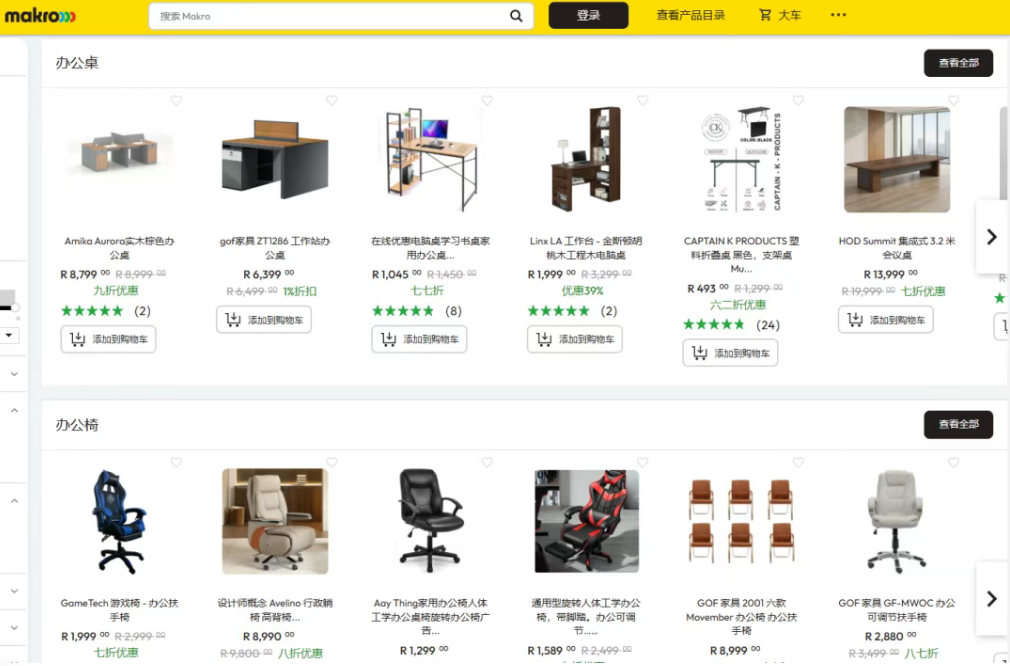
Task: Click the 登录 login button
Action: pos(588,15)
